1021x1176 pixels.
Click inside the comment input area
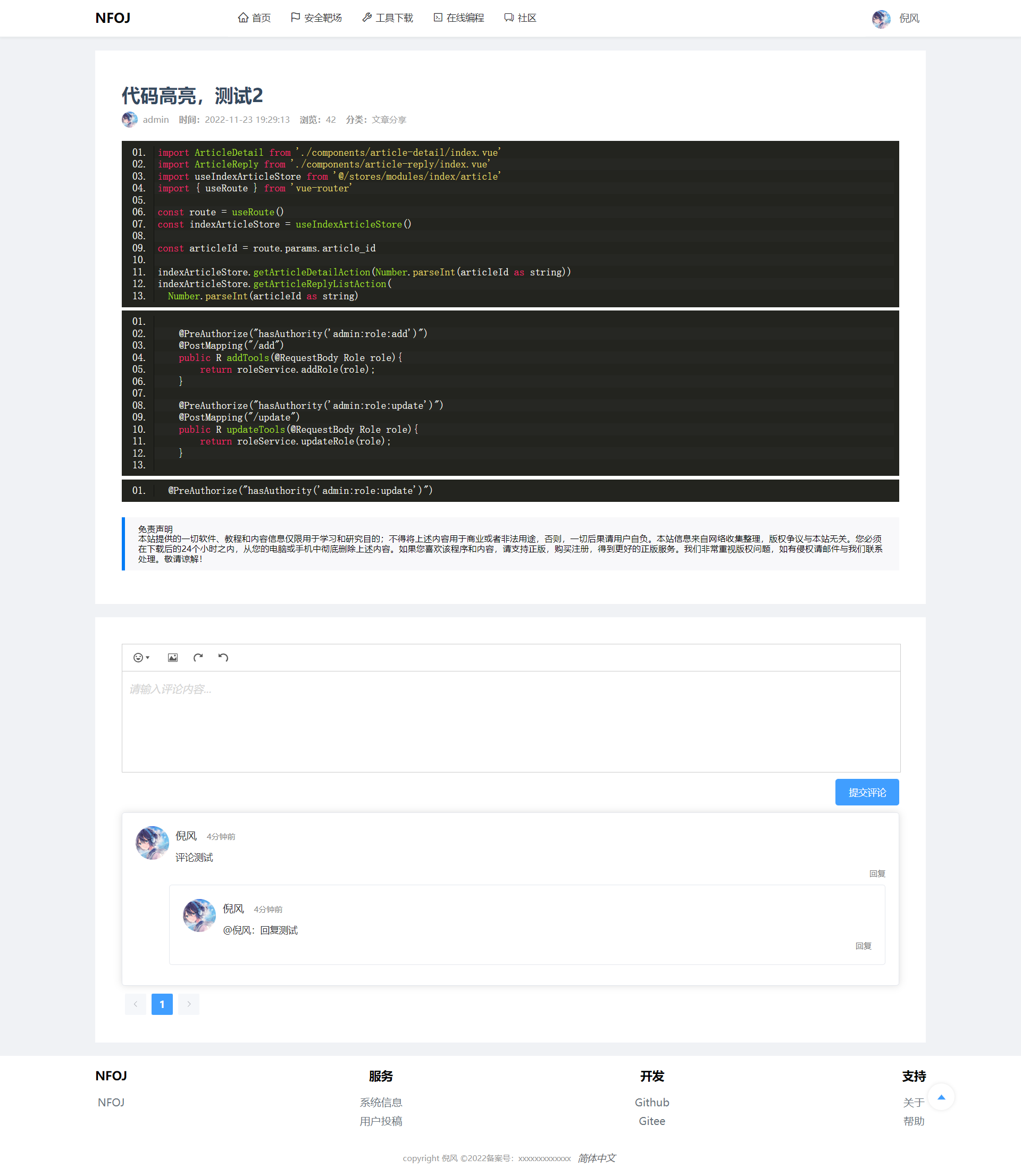tap(510, 721)
